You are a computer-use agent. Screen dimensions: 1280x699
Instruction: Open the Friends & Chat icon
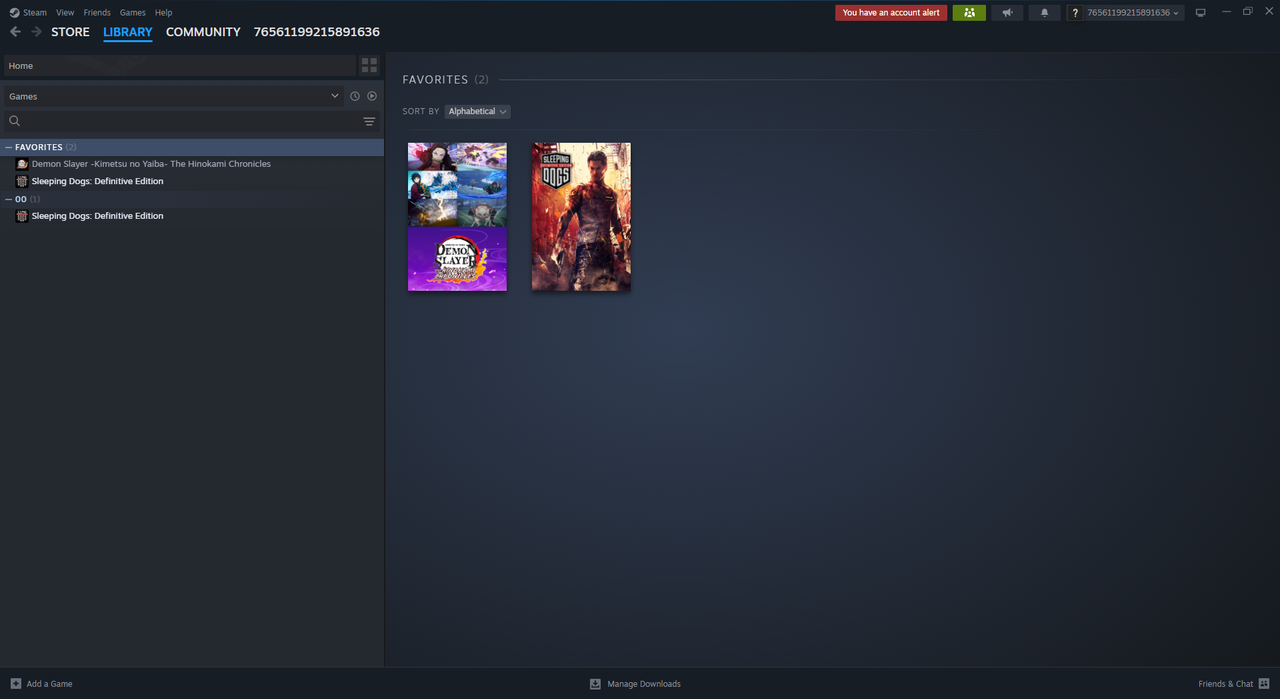1264,684
